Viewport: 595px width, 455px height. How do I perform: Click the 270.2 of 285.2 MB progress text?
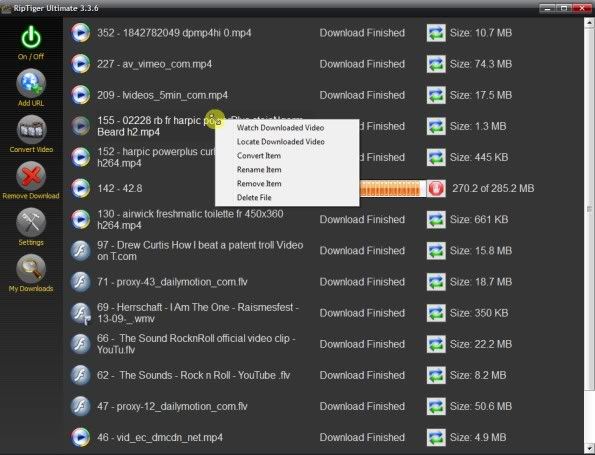[493, 188]
